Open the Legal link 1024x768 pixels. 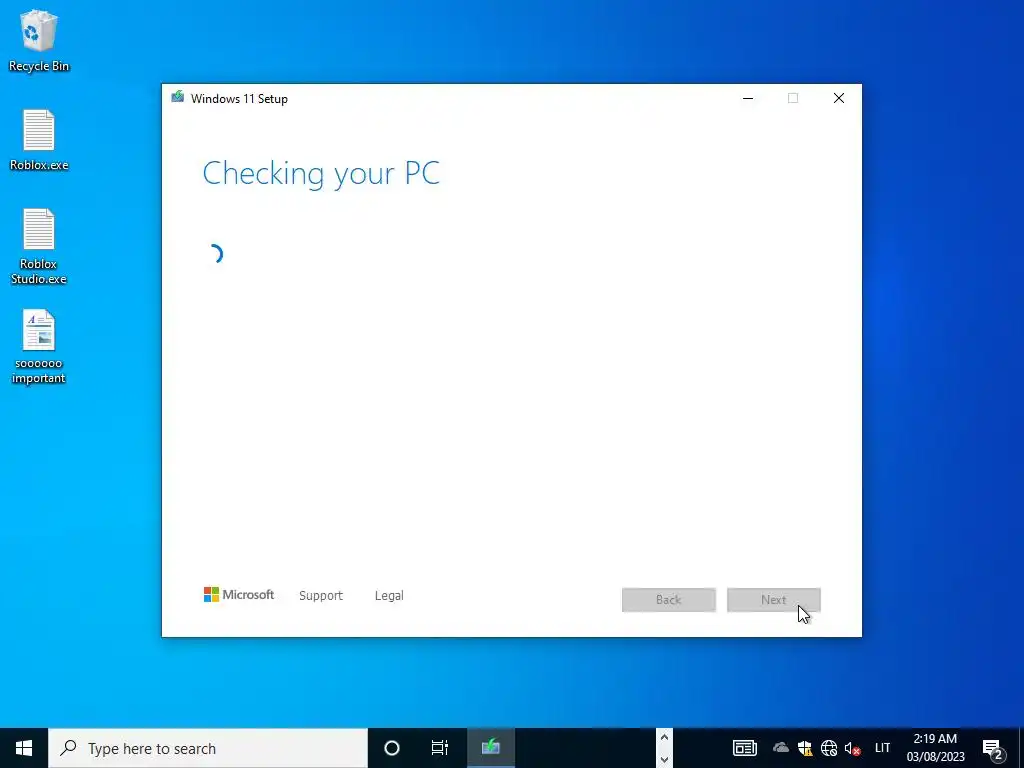tap(389, 596)
